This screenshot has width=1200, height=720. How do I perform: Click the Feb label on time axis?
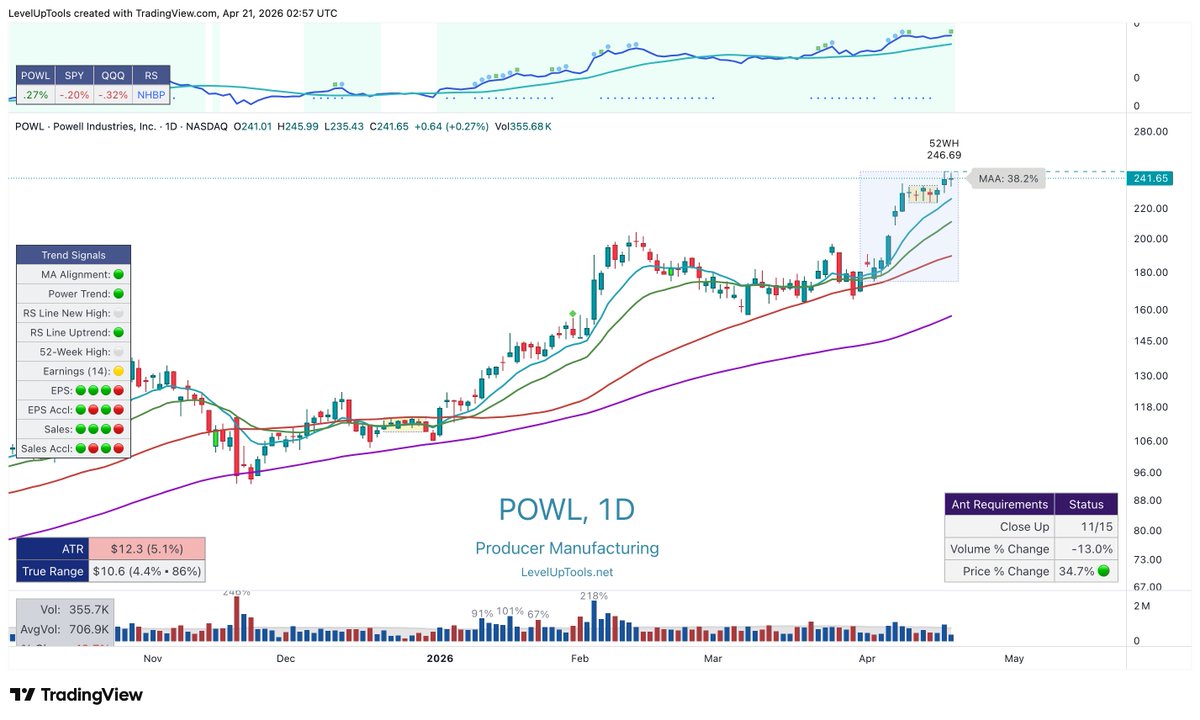coord(580,658)
